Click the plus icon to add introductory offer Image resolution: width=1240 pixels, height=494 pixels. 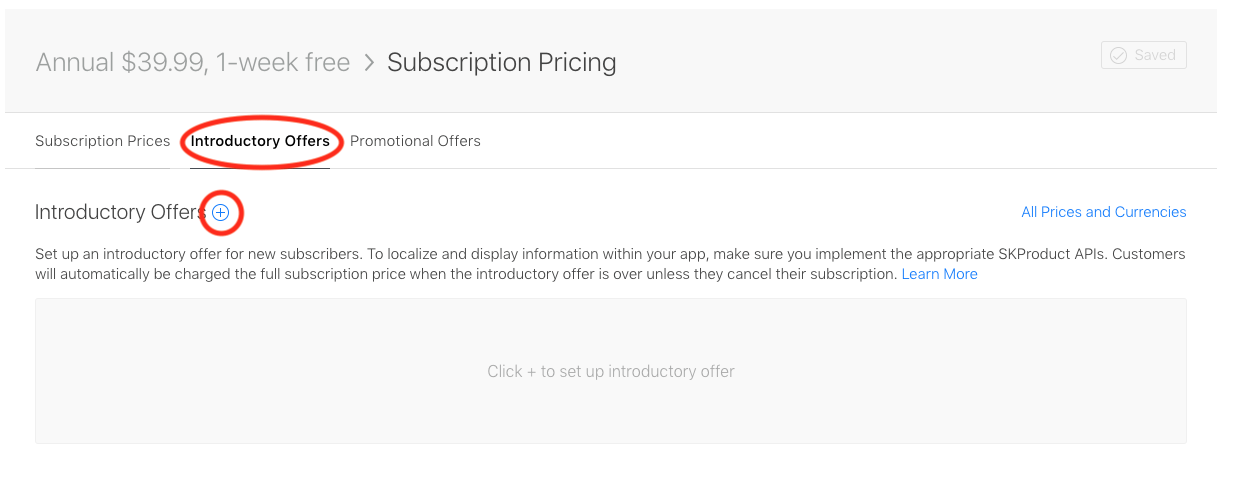click(x=221, y=212)
